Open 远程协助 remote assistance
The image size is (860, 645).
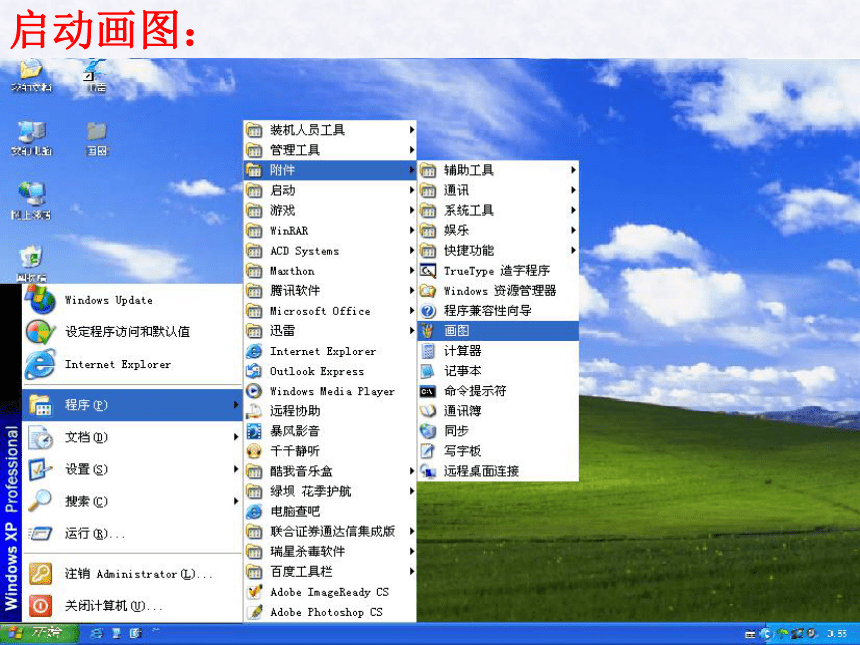coord(330,411)
